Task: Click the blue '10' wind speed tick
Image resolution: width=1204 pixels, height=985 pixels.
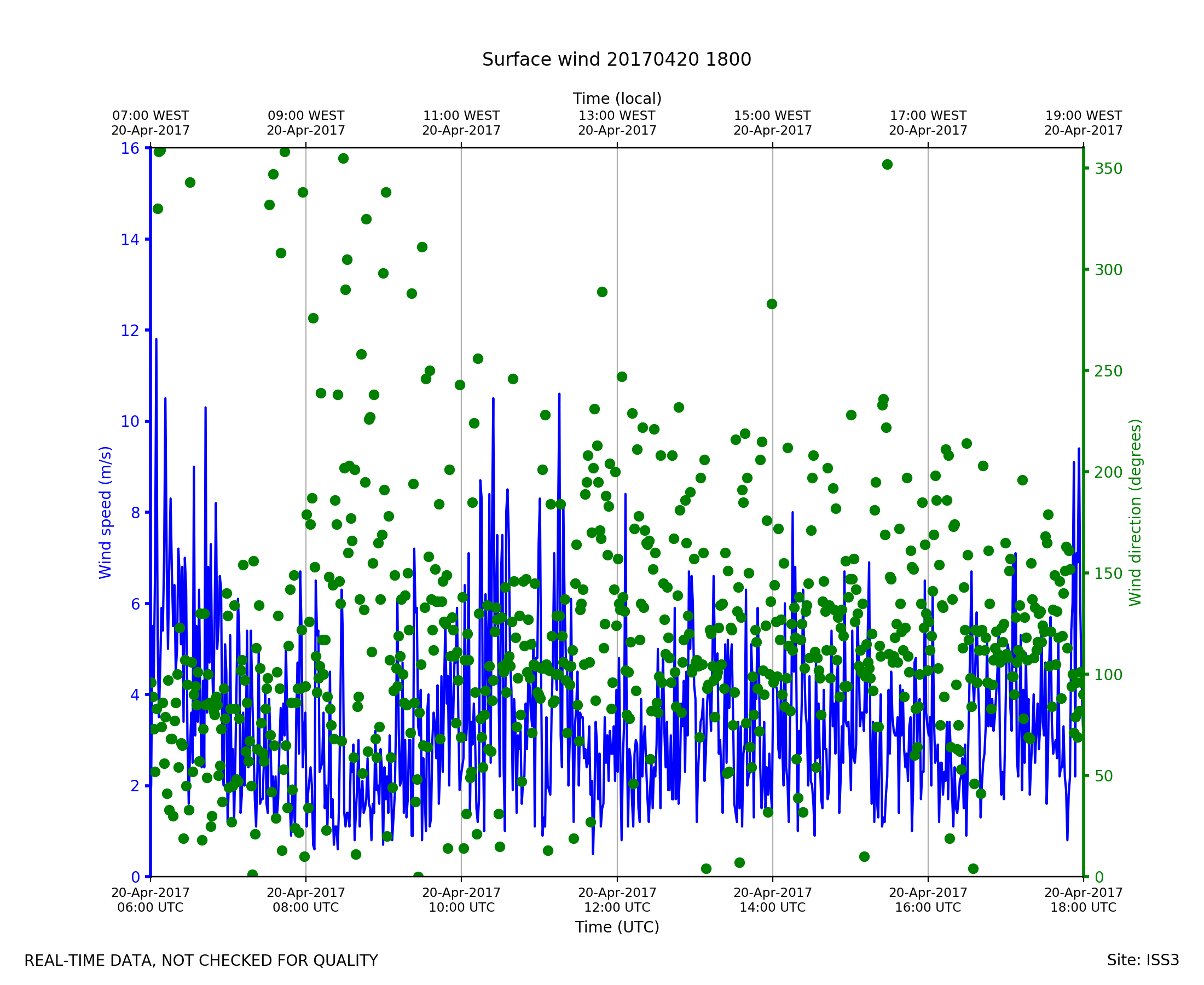Action: 130,421
